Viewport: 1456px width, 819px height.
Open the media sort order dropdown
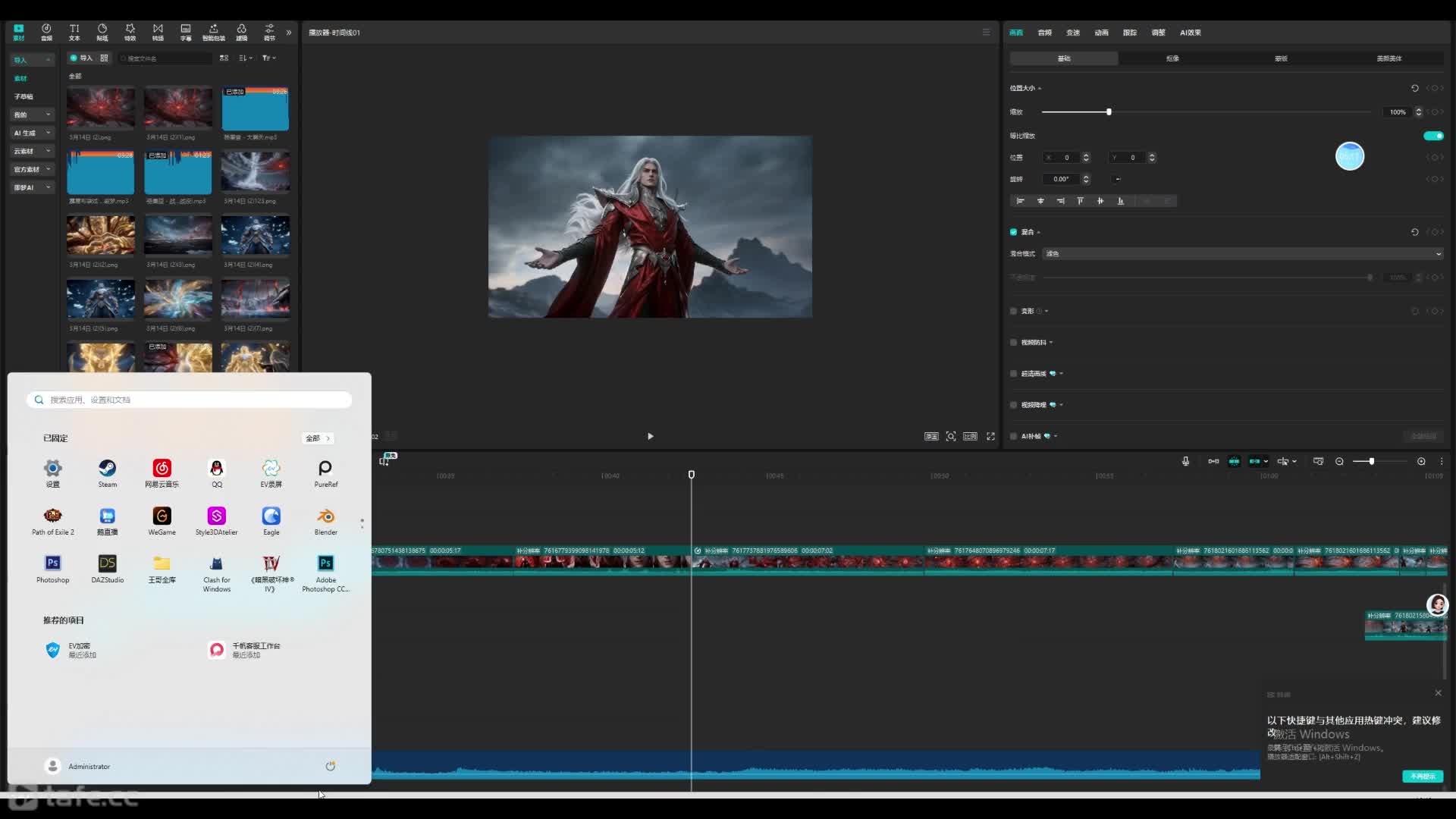click(245, 58)
